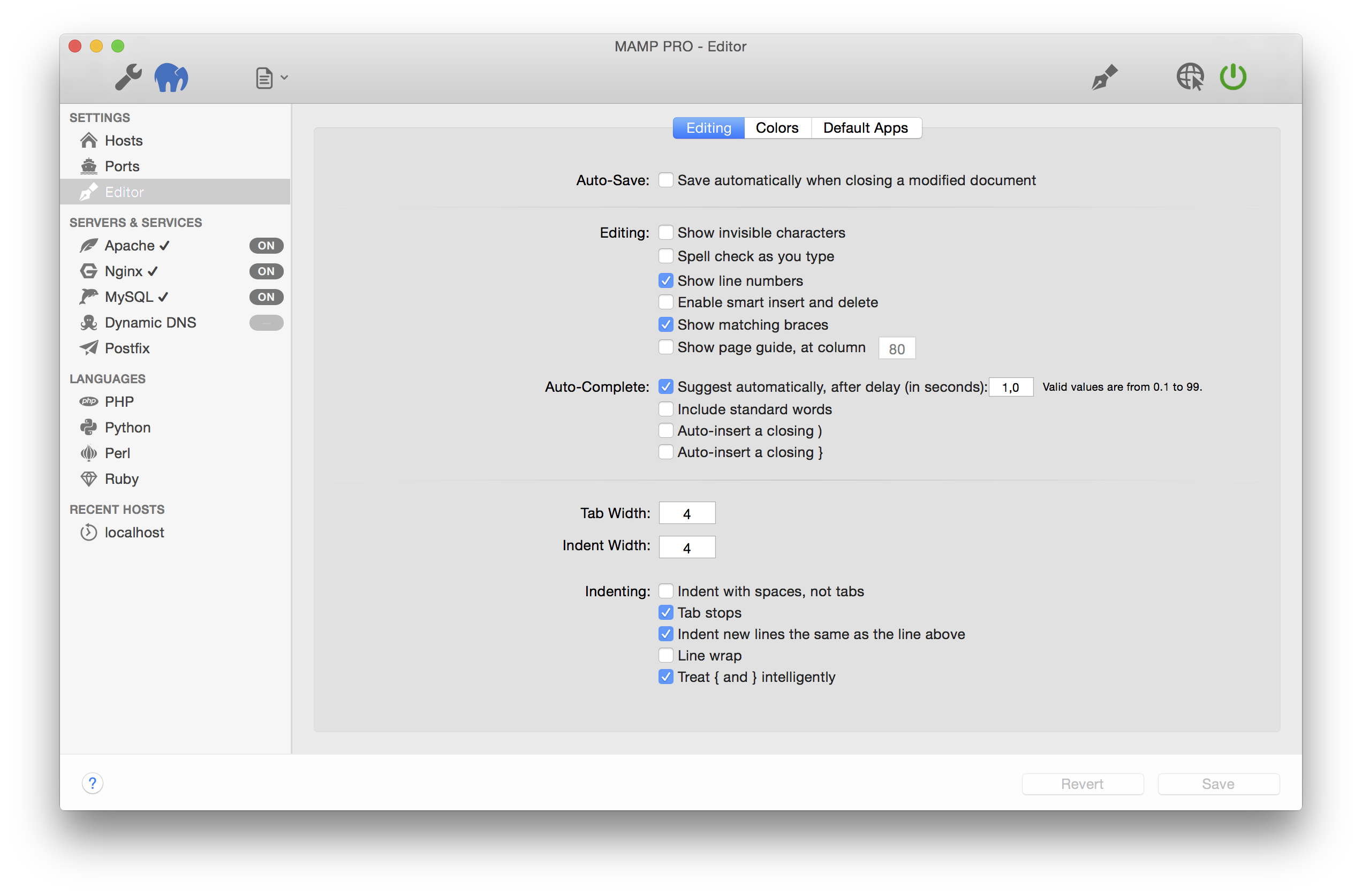Click the Tab Width field

point(687,513)
